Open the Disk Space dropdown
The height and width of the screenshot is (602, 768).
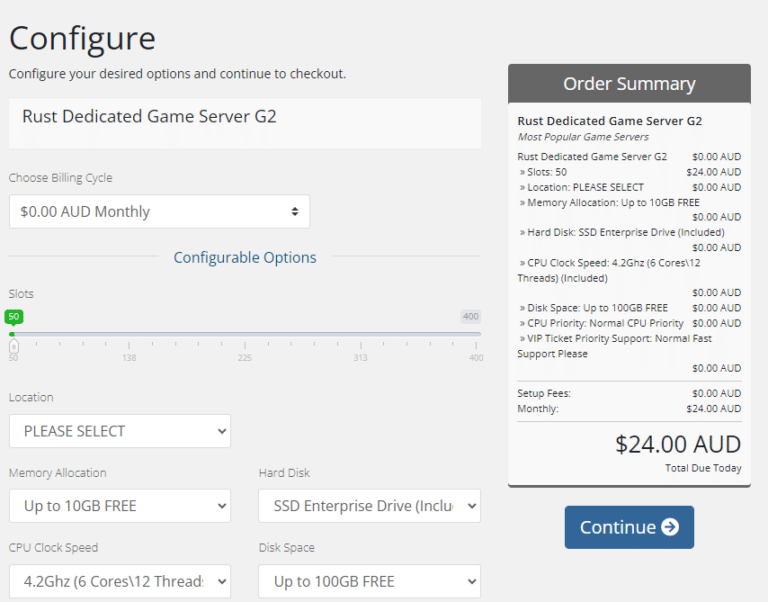pos(369,581)
